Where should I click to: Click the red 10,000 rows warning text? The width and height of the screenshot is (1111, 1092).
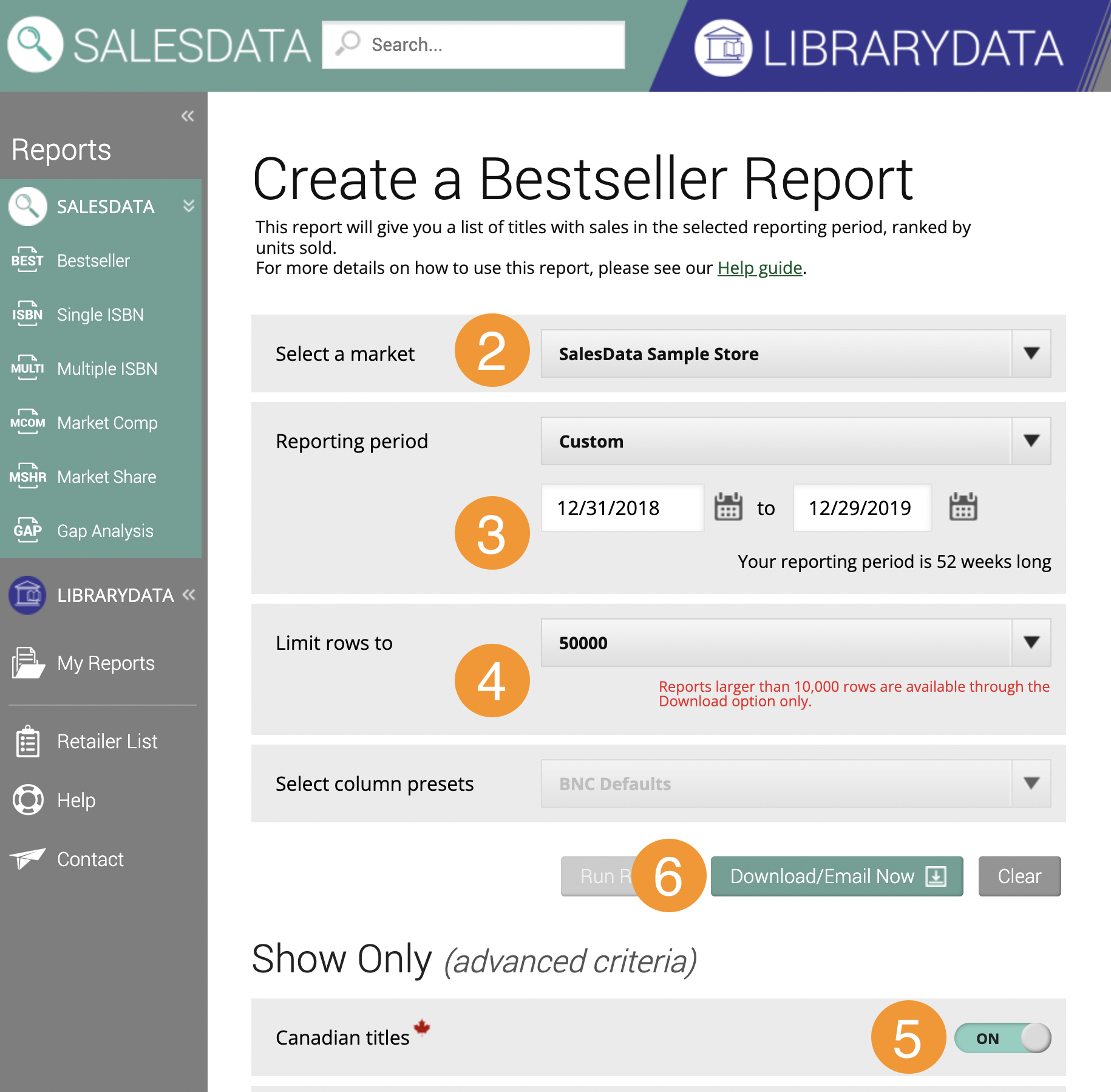[x=854, y=694]
